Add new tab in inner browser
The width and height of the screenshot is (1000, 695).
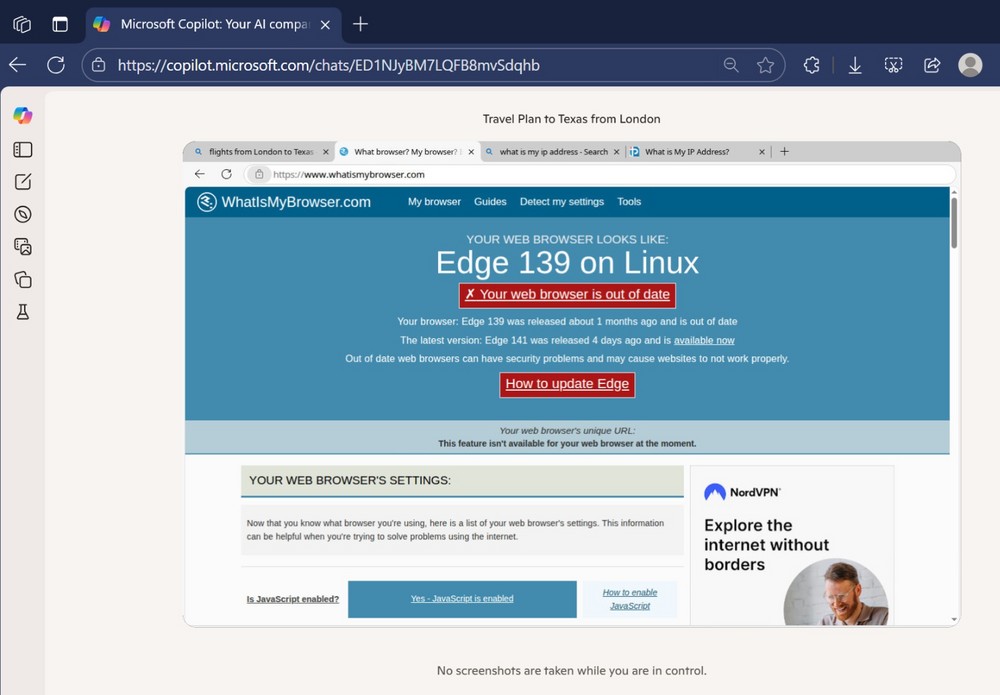pyautogui.click(x=784, y=152)
